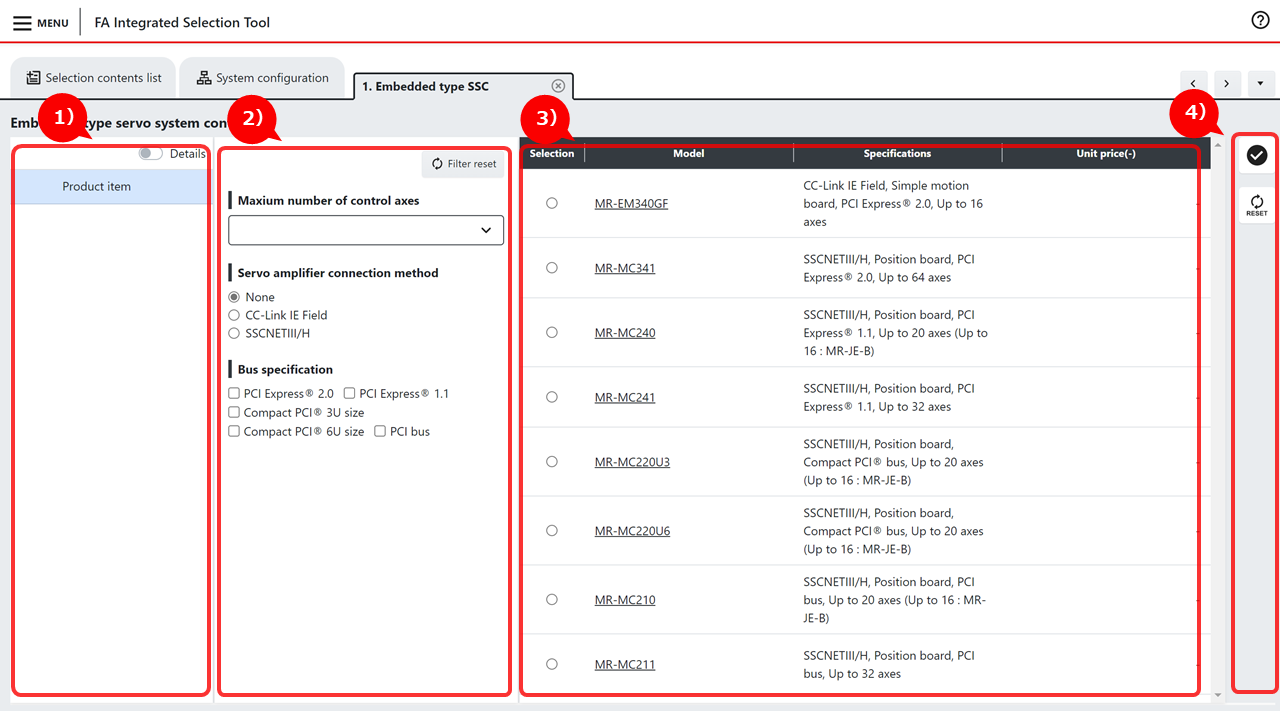Check the PCI Express 1.1 checkbox

[350, 394]
